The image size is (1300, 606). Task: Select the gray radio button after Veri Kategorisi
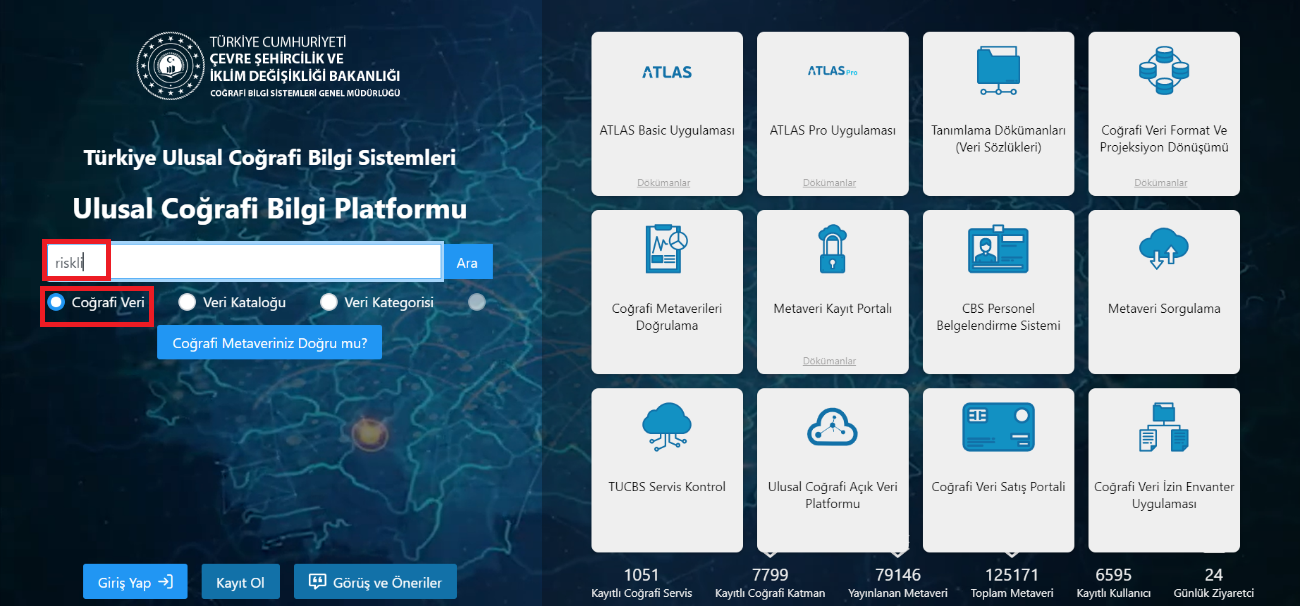(477, 302)
